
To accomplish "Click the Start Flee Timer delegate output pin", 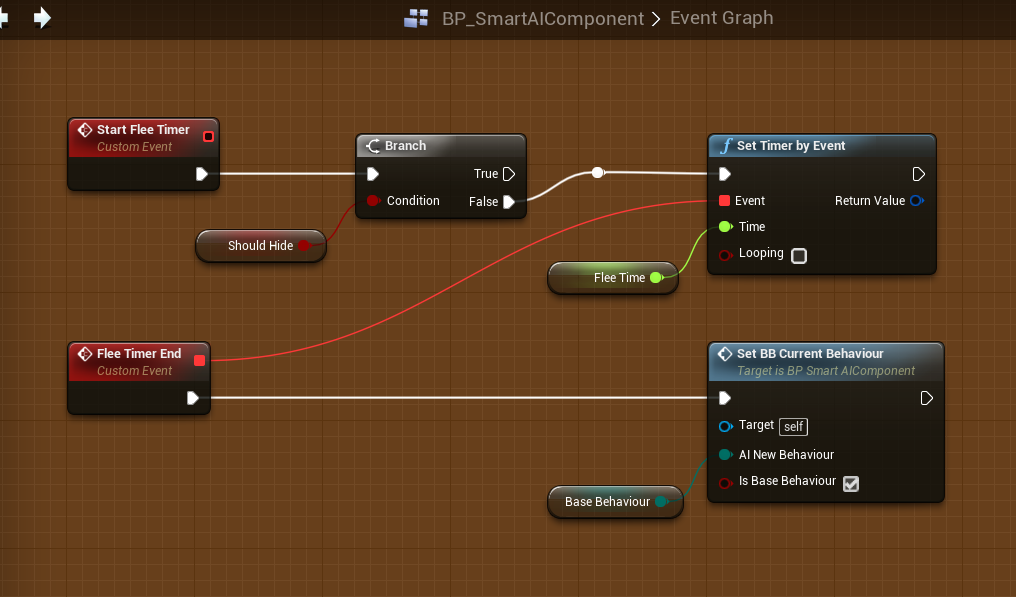I will pyautogui.click(x=208, y=136).
